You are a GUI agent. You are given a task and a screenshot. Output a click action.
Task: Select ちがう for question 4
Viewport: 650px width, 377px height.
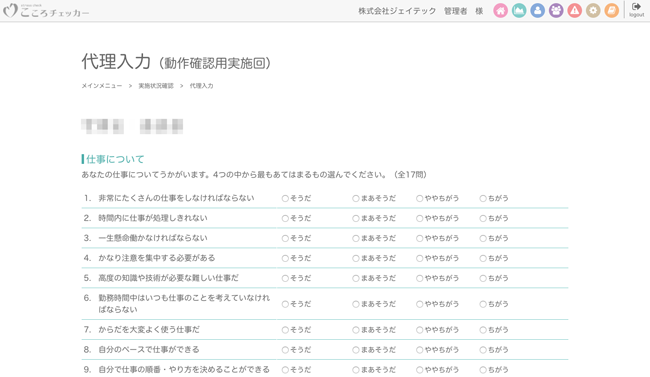pyautogui.click(x=483, y=258)
